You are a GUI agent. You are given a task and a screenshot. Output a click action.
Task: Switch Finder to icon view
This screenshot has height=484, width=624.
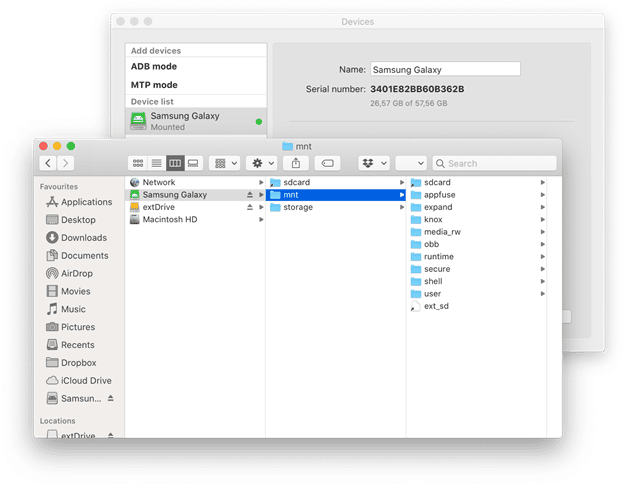click(x=138, y=163)
